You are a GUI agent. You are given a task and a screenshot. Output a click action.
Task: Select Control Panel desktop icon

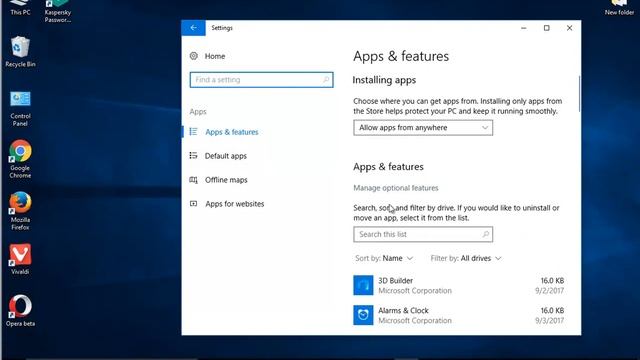[x=20, y=109]
